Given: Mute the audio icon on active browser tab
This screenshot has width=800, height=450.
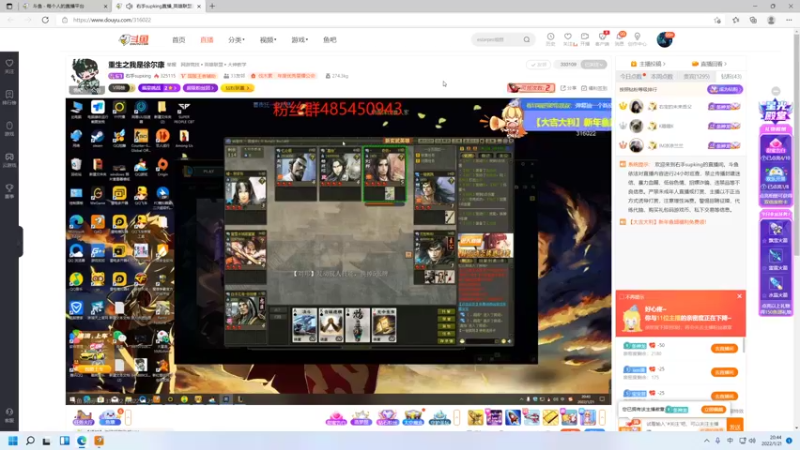Looking at the screenshot, I should point(129,6).
